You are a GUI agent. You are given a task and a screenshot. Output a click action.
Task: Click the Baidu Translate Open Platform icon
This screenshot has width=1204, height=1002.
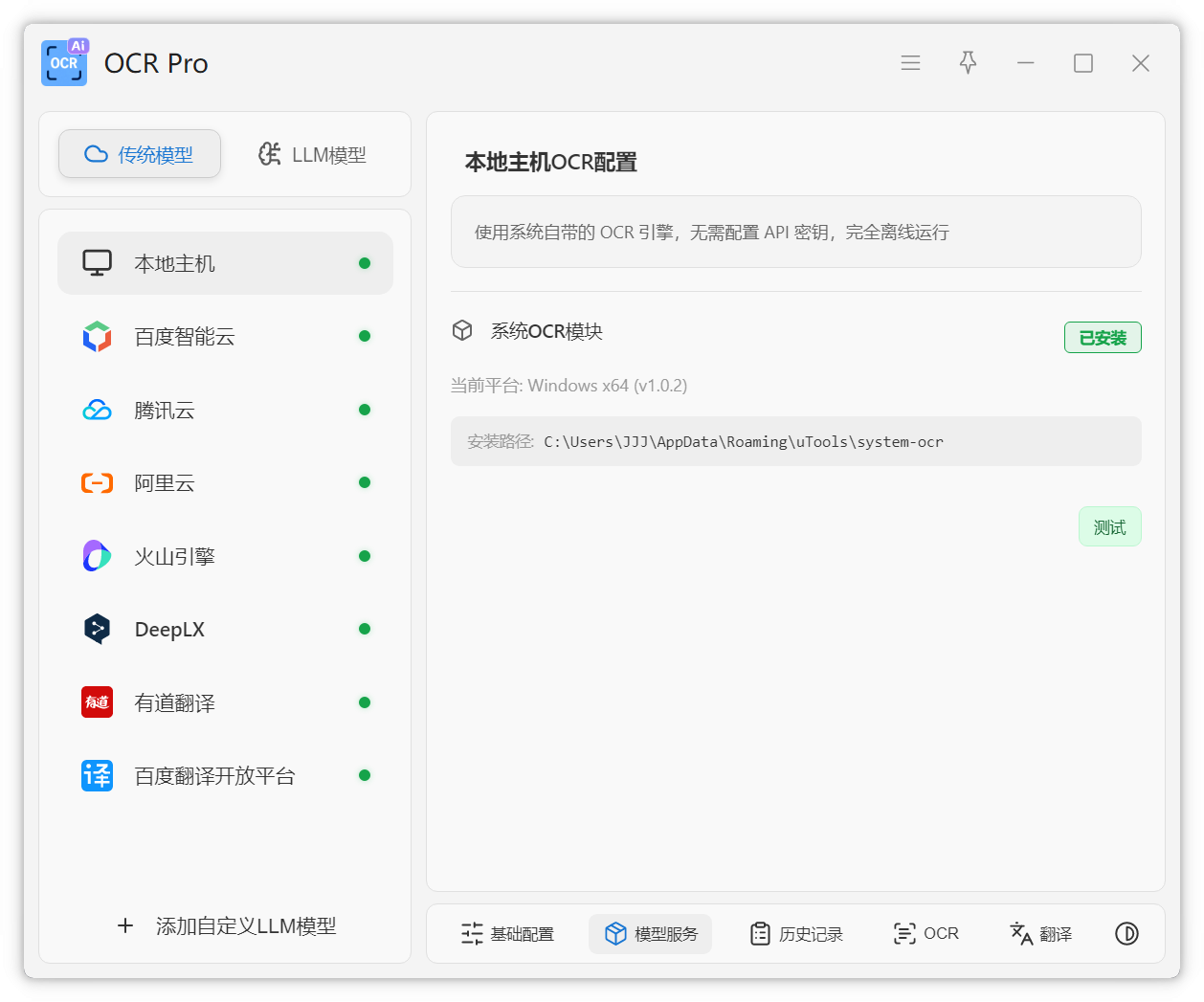(97, 775)
